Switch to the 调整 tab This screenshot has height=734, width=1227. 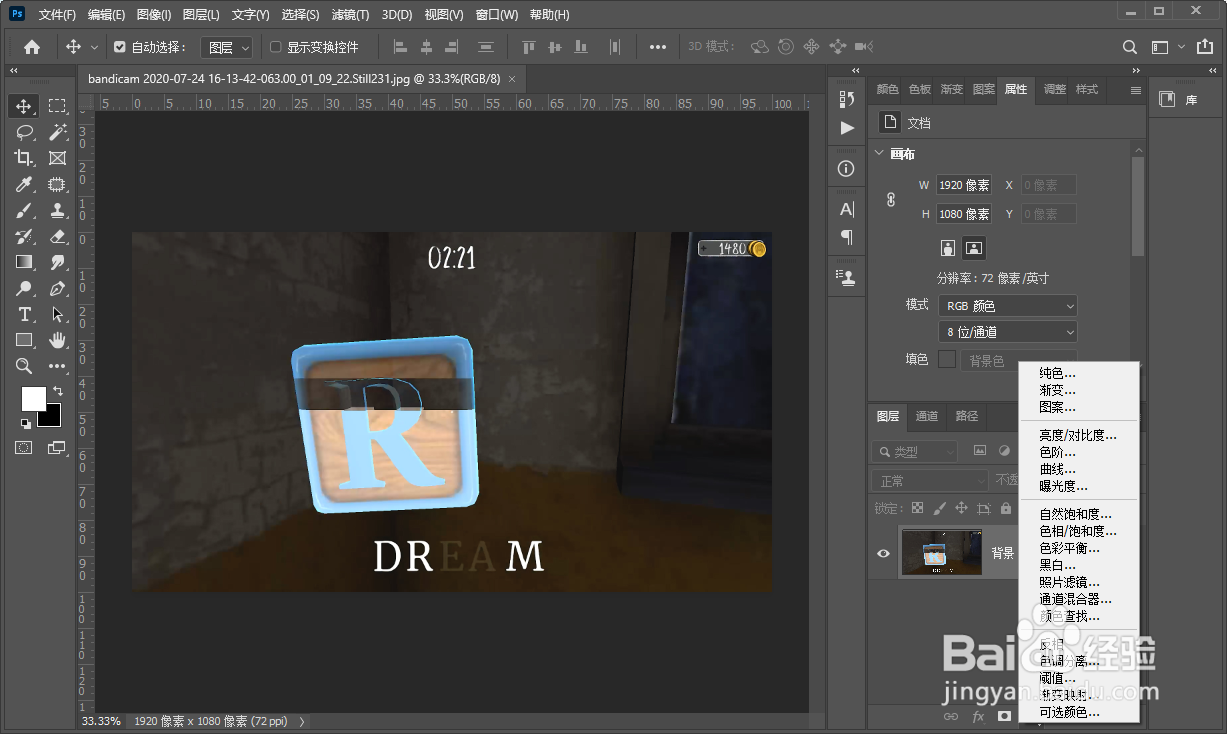(x=1054, y=89)
